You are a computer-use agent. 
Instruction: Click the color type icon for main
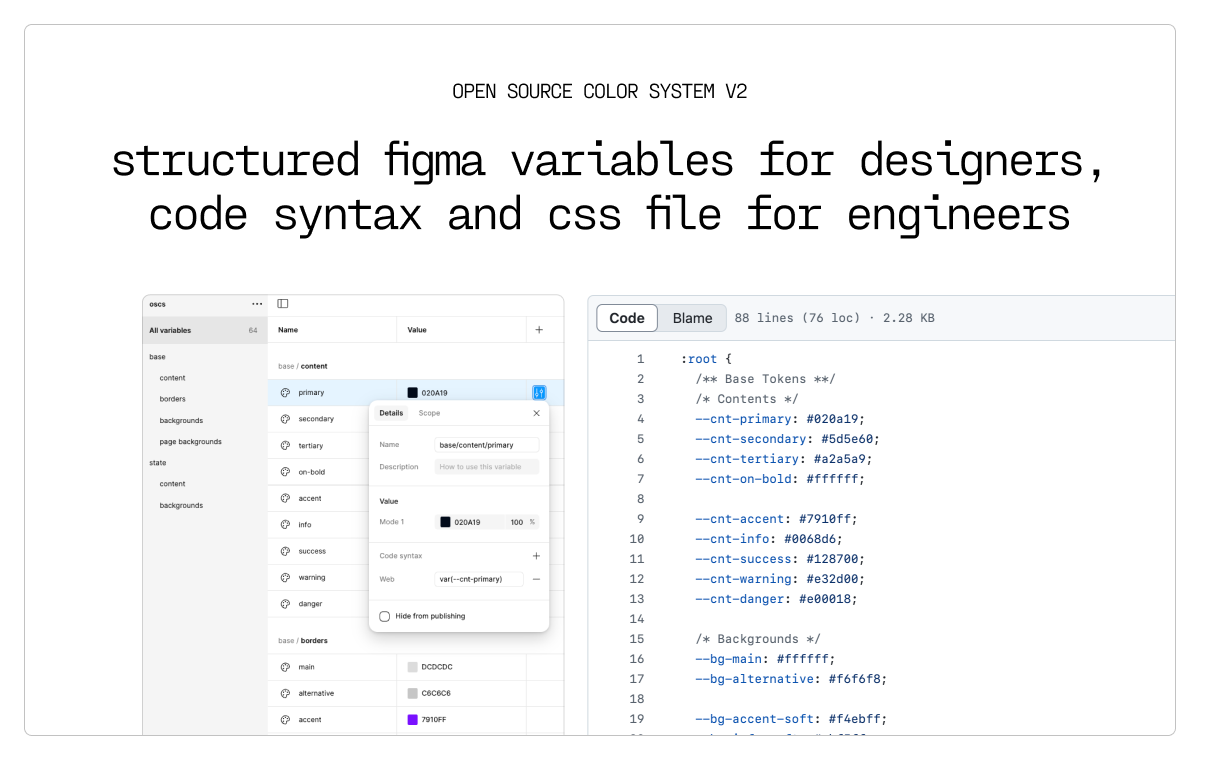click(285, 667)
